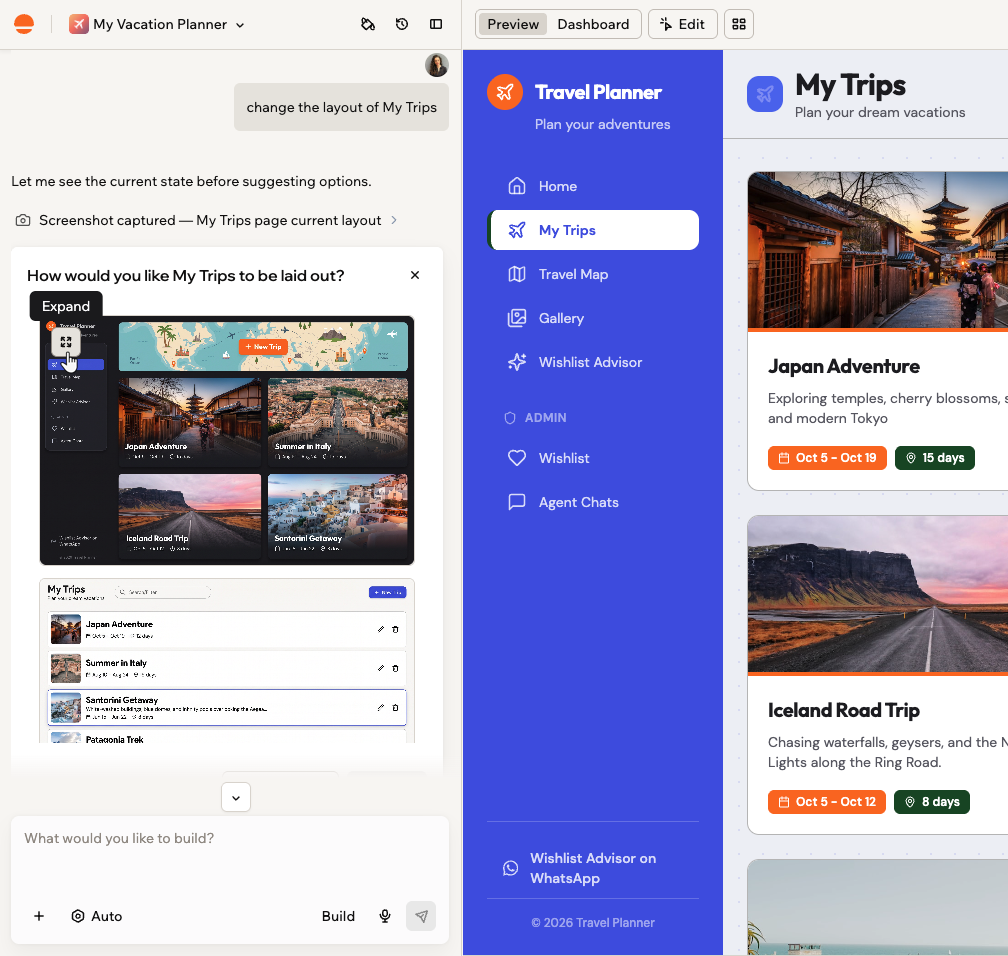Select the dark grid layout option thumbnail
1008x956 pixels.
coord(227,440)
